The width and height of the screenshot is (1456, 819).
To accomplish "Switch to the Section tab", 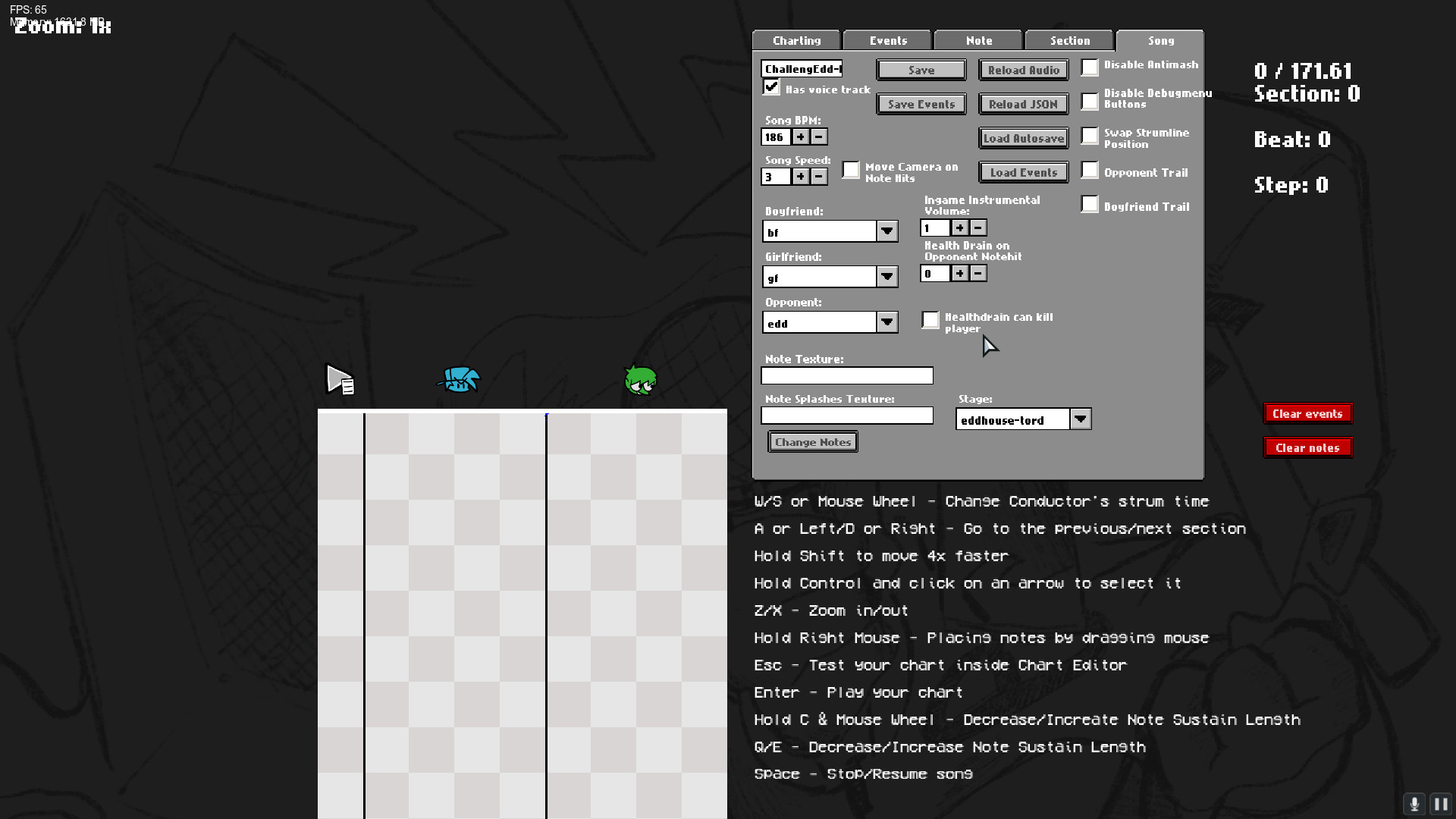I will [x=1070, y=40].
